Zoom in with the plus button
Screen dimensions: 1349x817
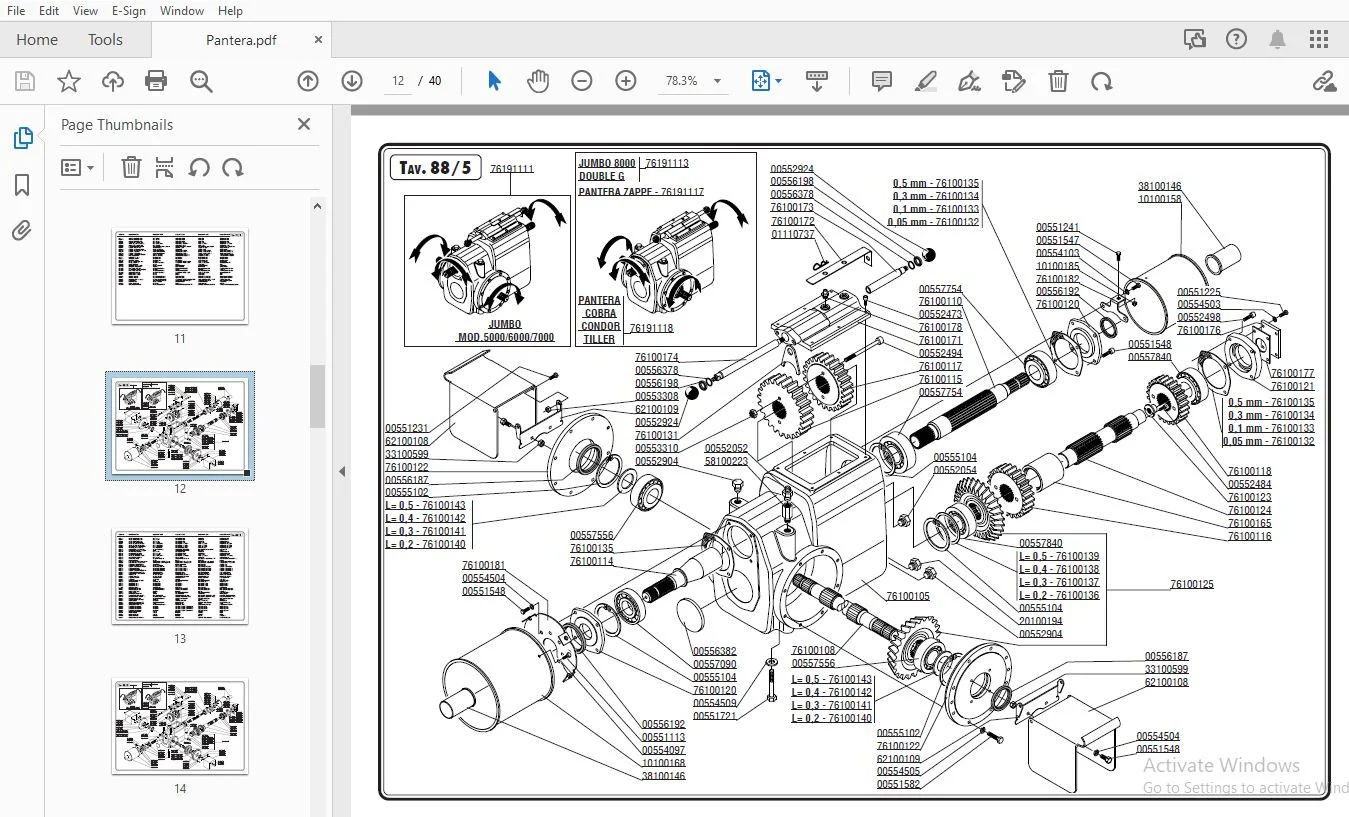(x=626, y=81)
